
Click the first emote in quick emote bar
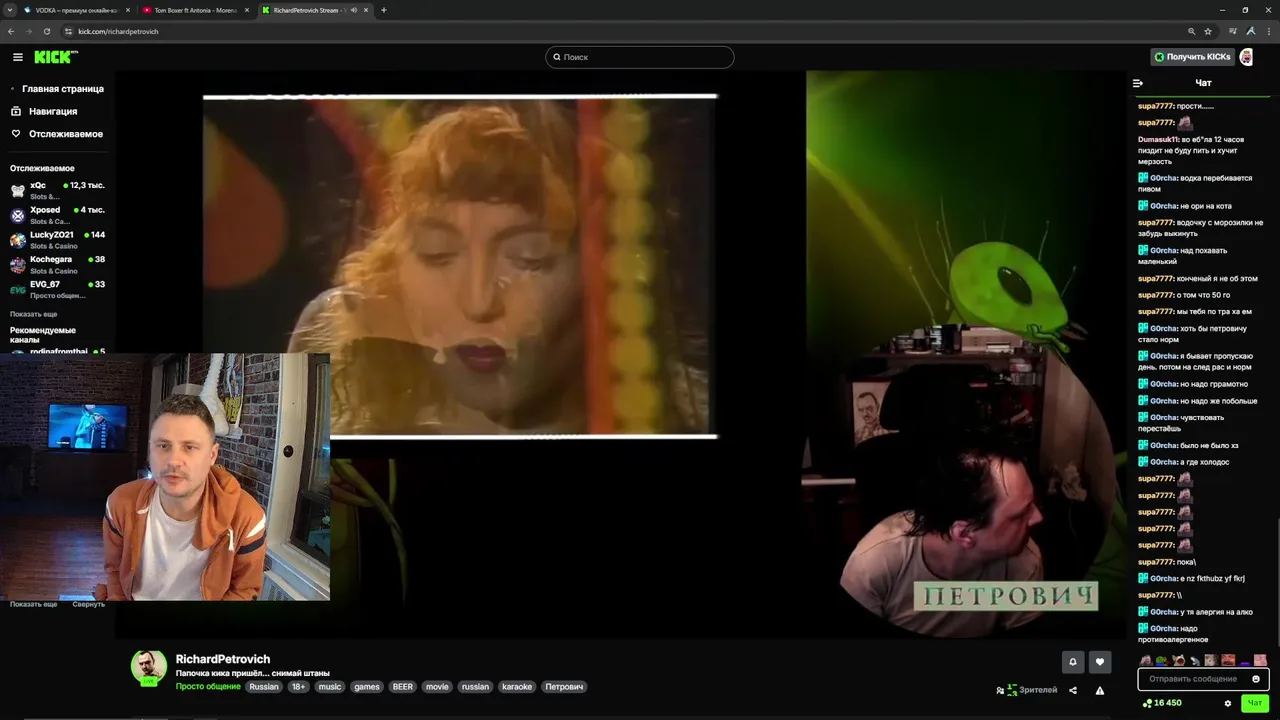coord(1145,660)
